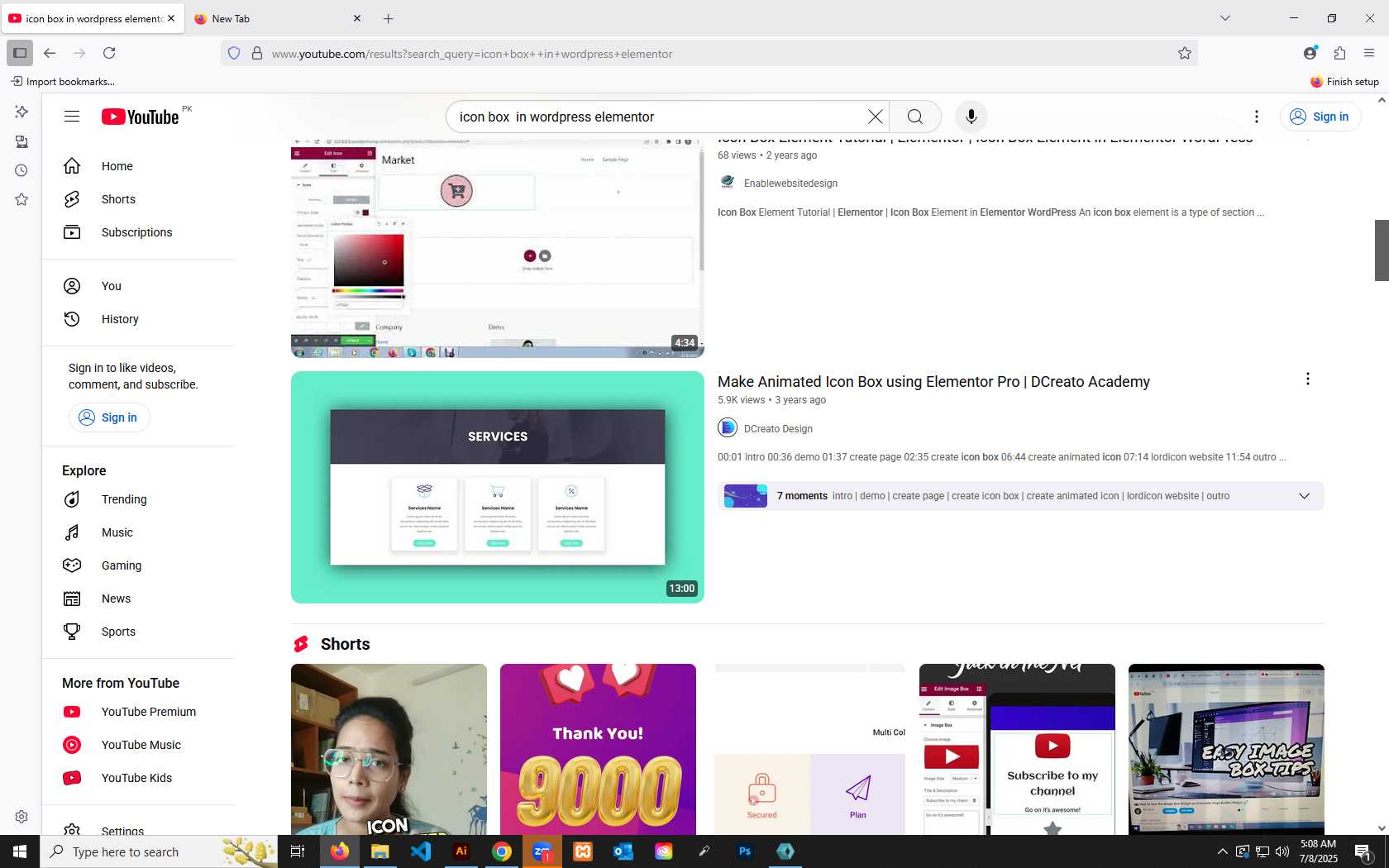The image size is (1389, 868).
Task: Open Enablewebsitedesign channel avatar
Action: pyautogui.click(x=728, y=182)
